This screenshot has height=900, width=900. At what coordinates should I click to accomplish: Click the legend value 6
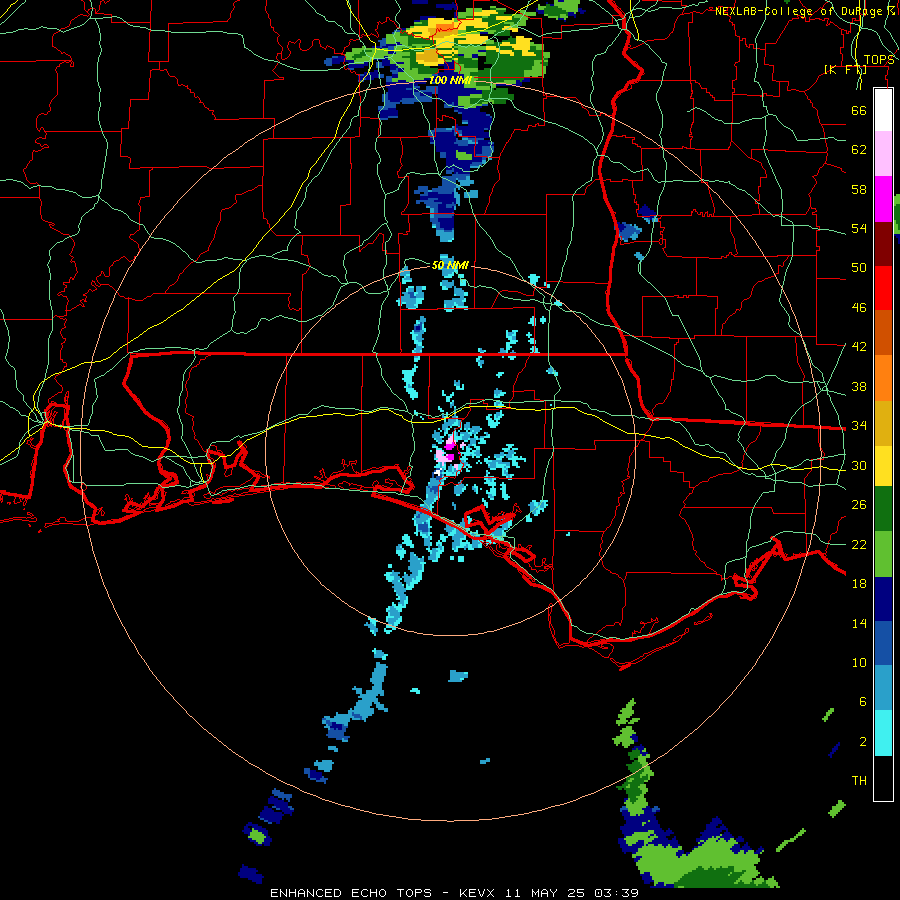[x=863, y=702]
